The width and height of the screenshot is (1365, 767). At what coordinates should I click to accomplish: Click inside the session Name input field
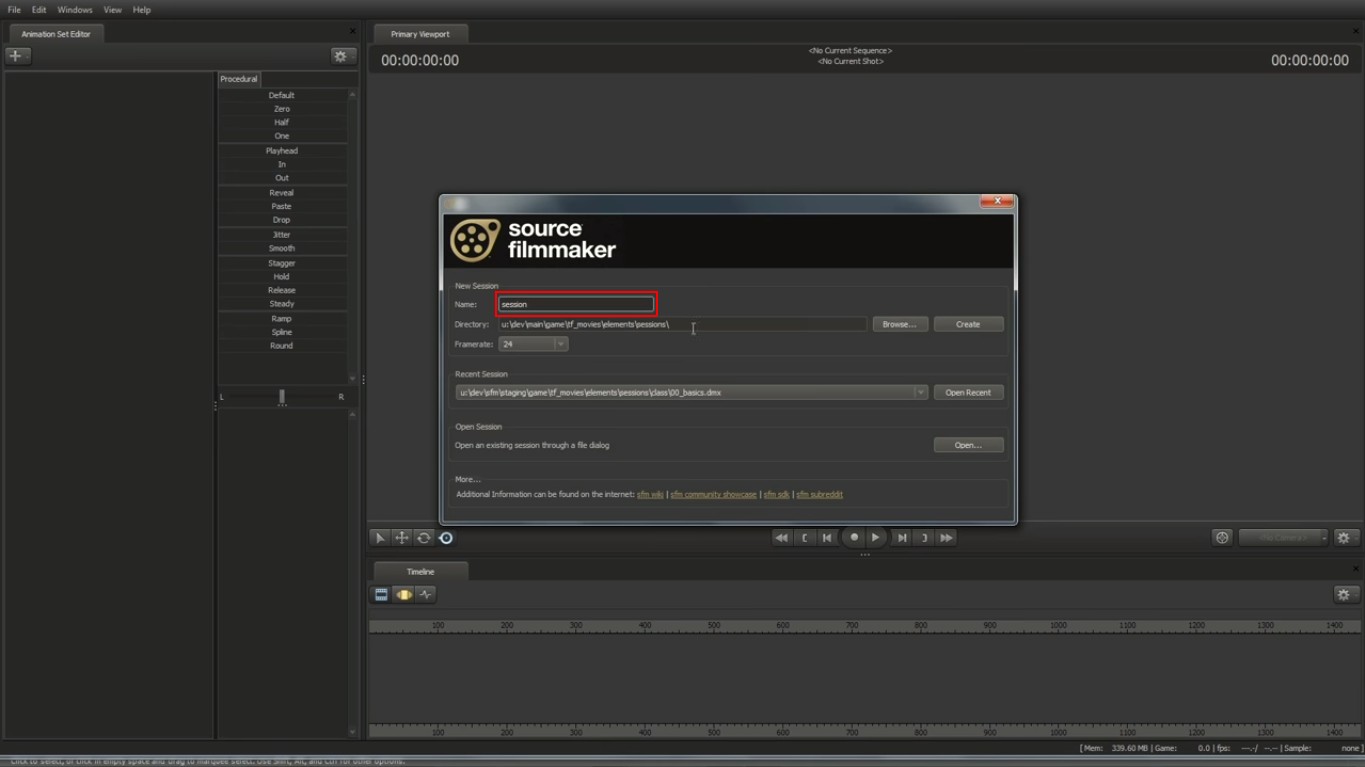click(x=575, y=304)
